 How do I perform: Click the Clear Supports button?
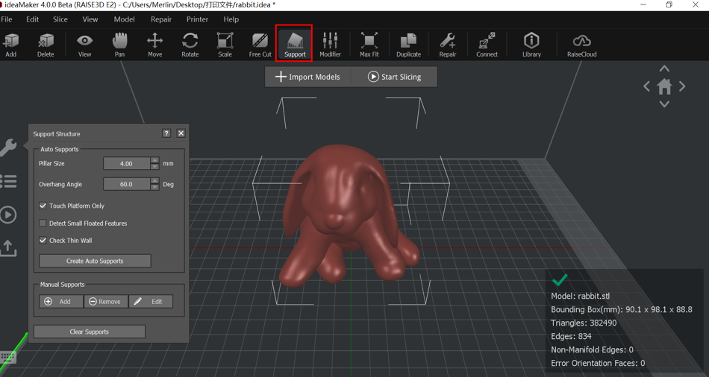90,332
